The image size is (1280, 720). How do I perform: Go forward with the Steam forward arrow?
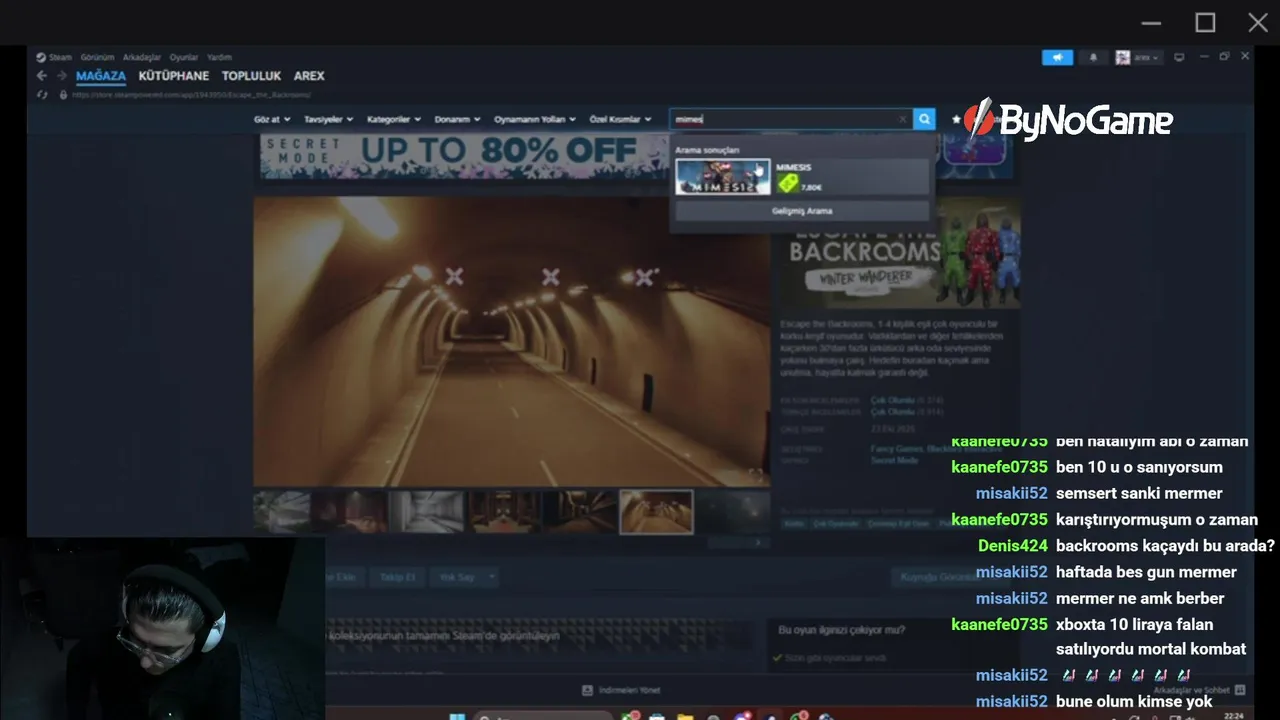62,76
